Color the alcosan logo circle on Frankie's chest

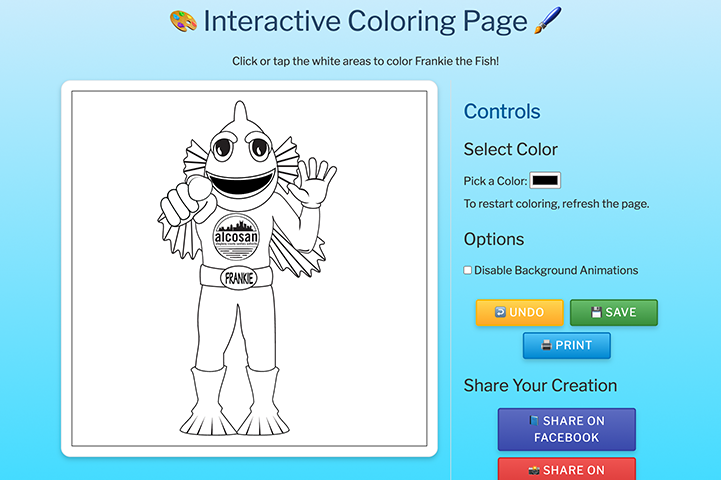[x=236, y=238]
